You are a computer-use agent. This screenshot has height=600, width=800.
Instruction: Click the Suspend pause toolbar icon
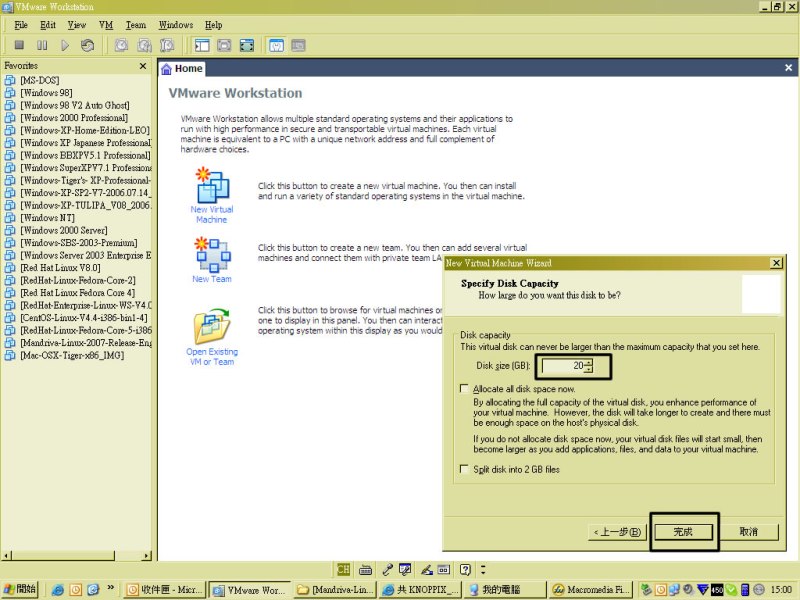coord(42,45)
